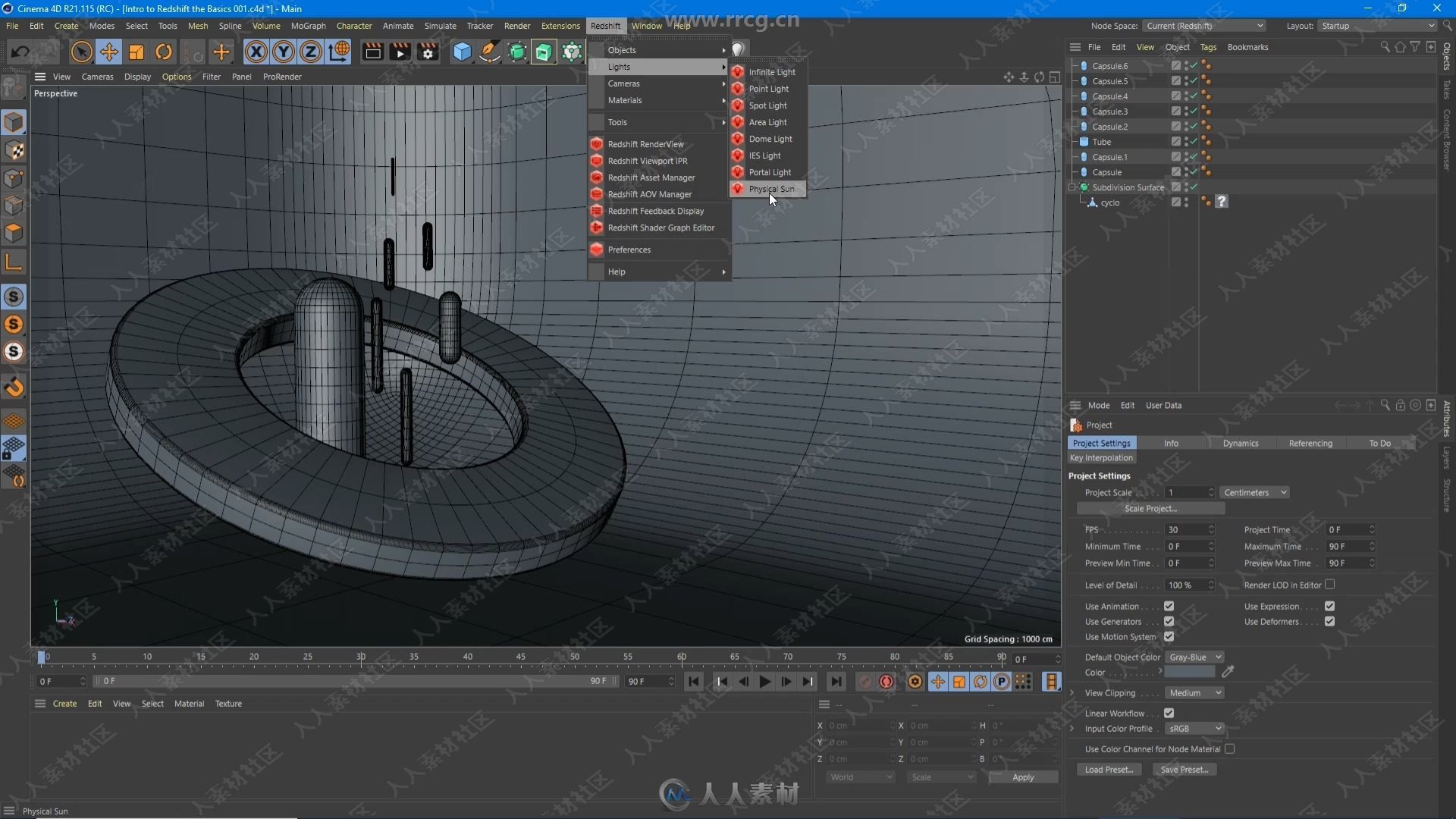Toggle Use Animation checkbox
The image size is (1456, 819).
(x=1169, y=607)
